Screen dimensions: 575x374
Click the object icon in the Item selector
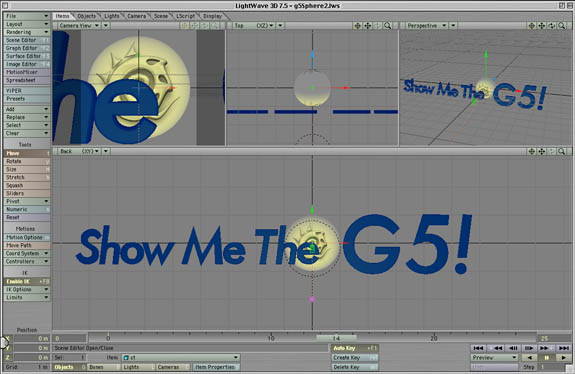pyautogui.click(x=126, y=358)
